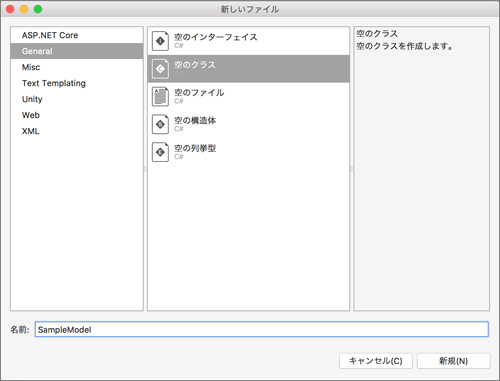Pick the Unity category
500x381 pixels.
77,99
